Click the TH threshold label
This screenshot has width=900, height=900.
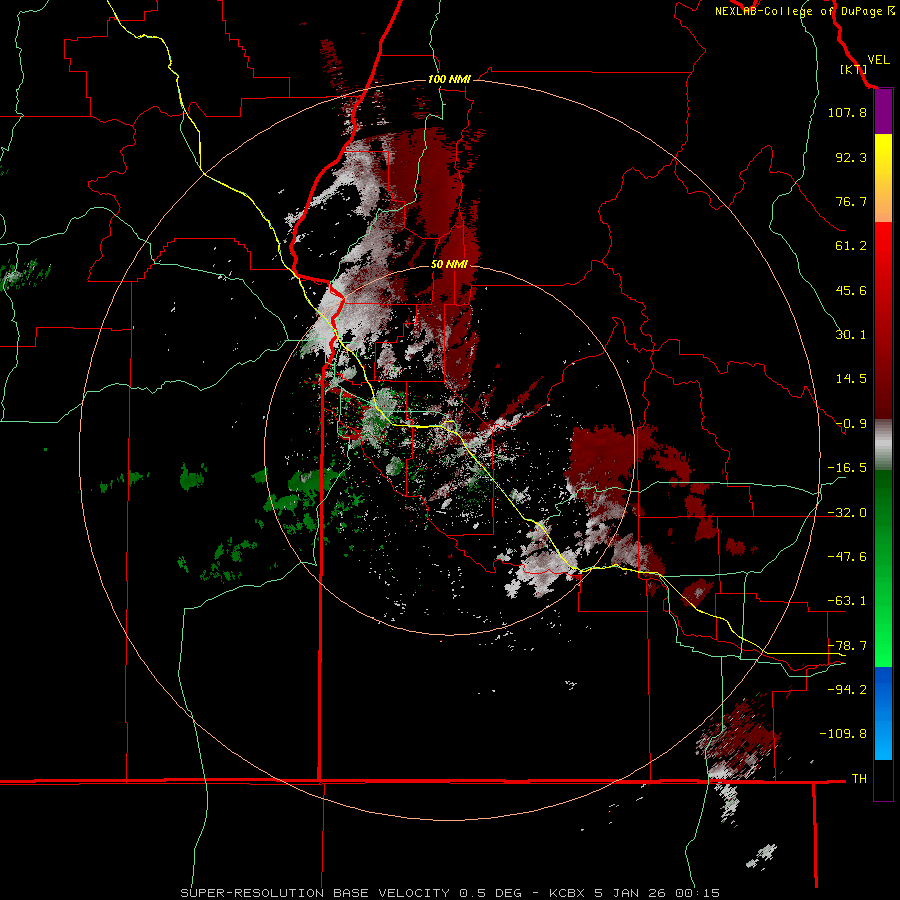point(859,779)
